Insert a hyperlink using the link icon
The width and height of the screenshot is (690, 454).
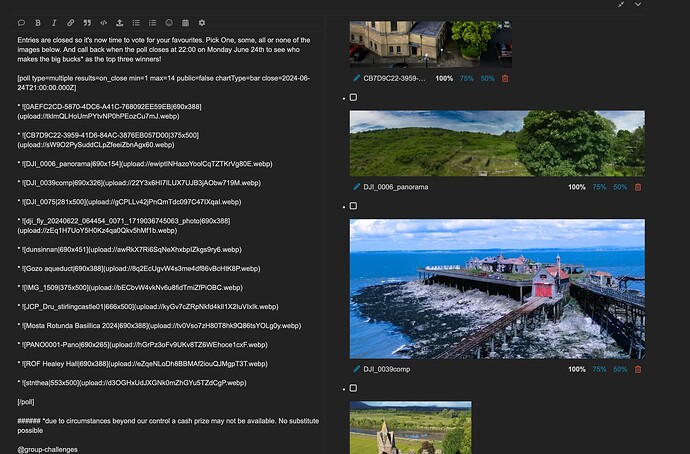coord(70,23)
